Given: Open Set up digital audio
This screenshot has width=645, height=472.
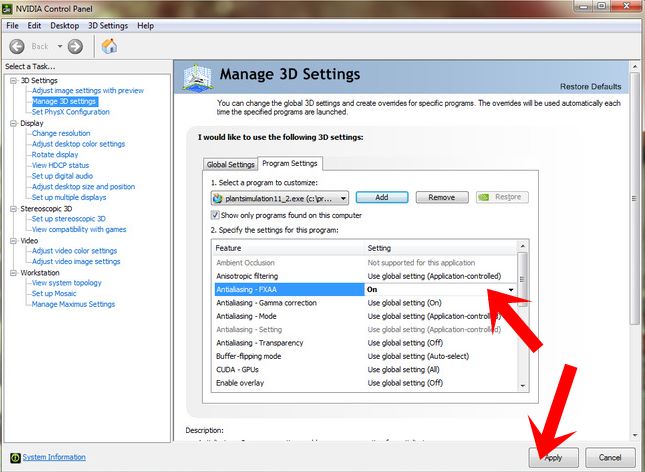Looking at the screenshot, I should click(62, 176).
